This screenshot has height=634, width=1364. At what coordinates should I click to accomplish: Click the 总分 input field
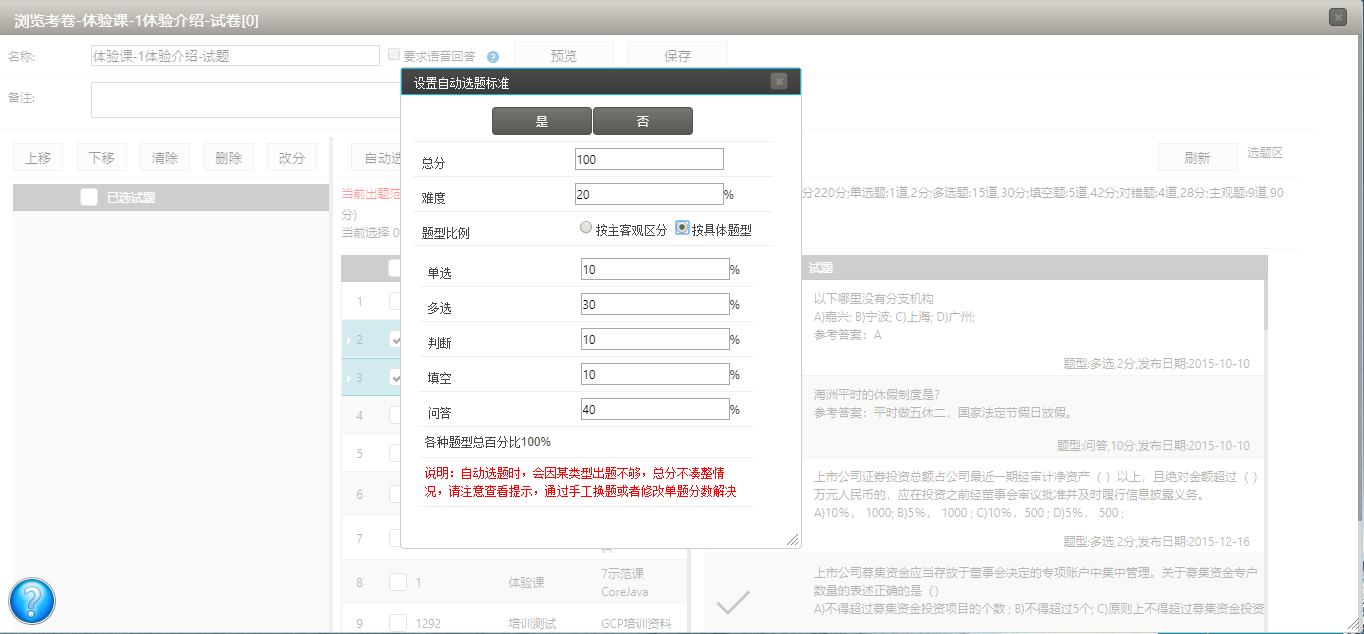[649, 159]
